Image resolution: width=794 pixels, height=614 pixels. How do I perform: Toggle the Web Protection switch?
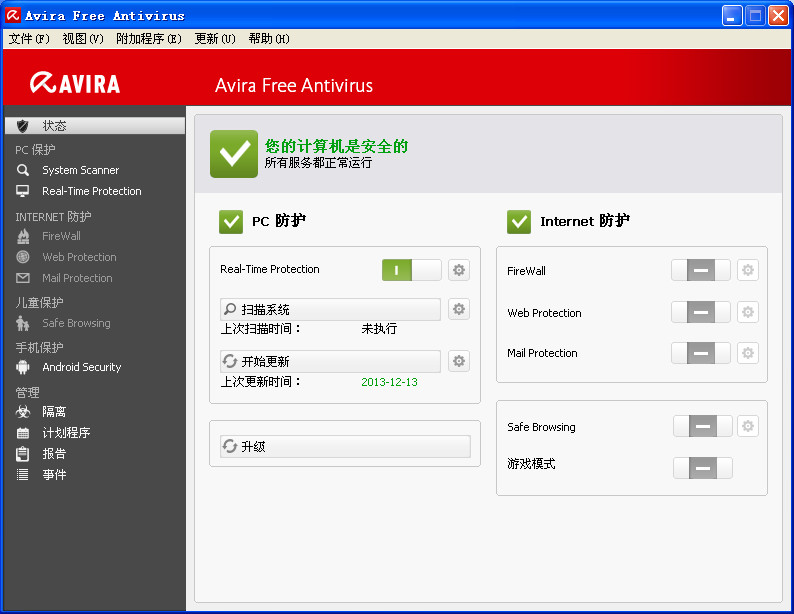pos(701,312)
